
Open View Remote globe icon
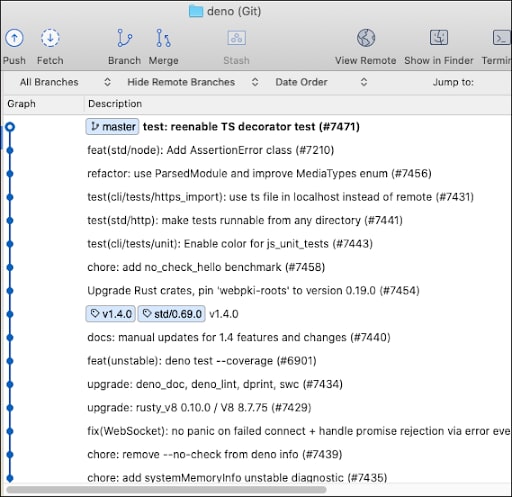pyautogui.click(x=366, y=38)
